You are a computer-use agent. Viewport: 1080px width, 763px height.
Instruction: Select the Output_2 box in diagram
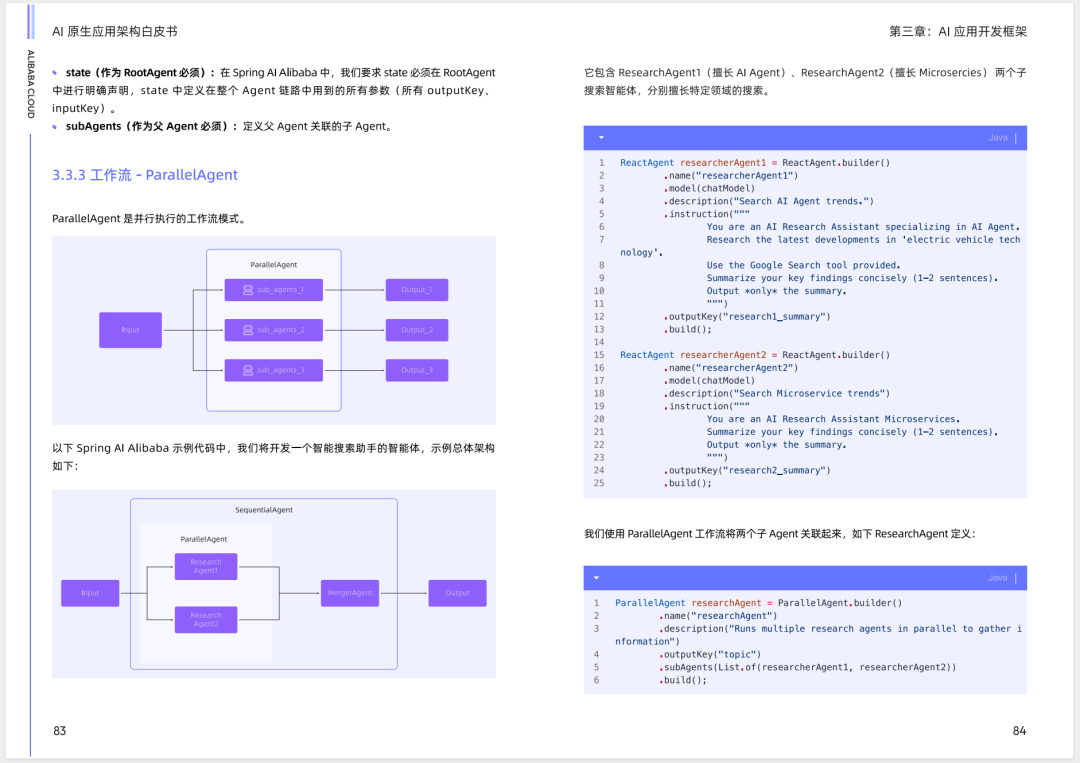point(417,330)
